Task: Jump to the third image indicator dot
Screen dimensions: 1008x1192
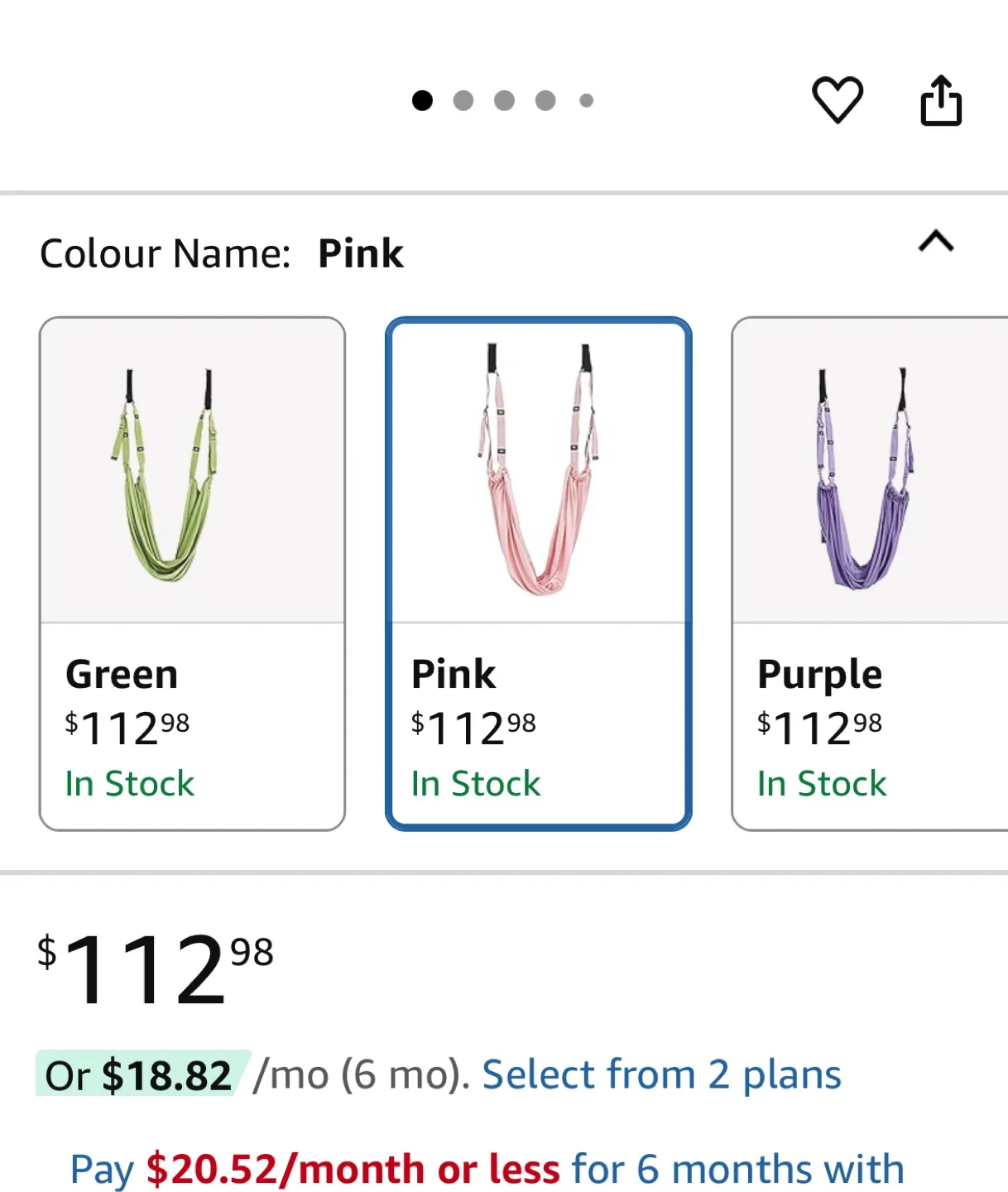Action: pos(504,100)
